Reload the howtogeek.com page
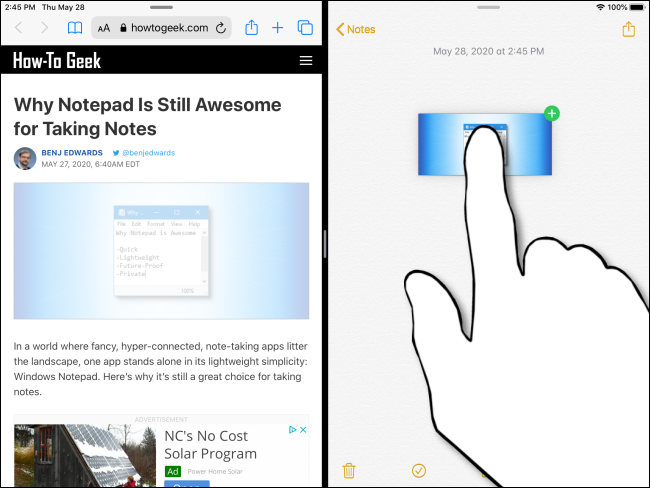650x488 pixels. point(221,28)
